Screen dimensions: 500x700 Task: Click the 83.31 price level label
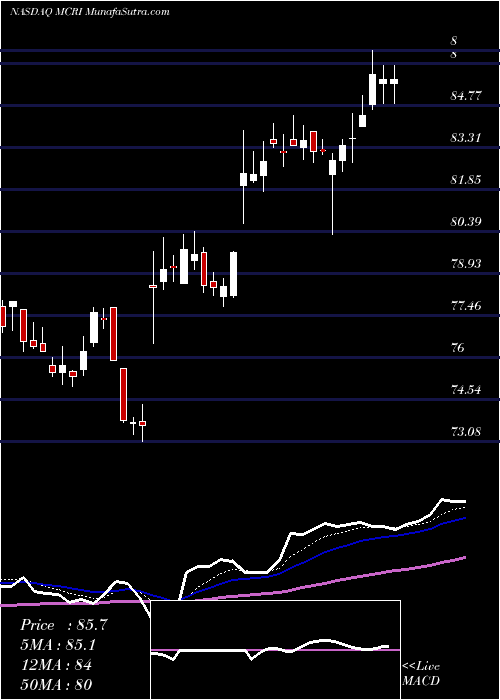pos(466,138)
